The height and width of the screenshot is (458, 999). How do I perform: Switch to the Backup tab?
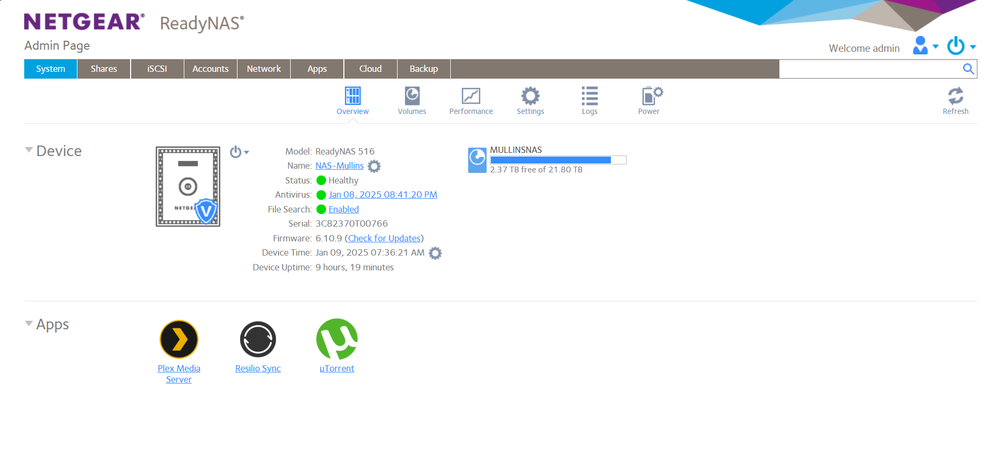(424, 69)
